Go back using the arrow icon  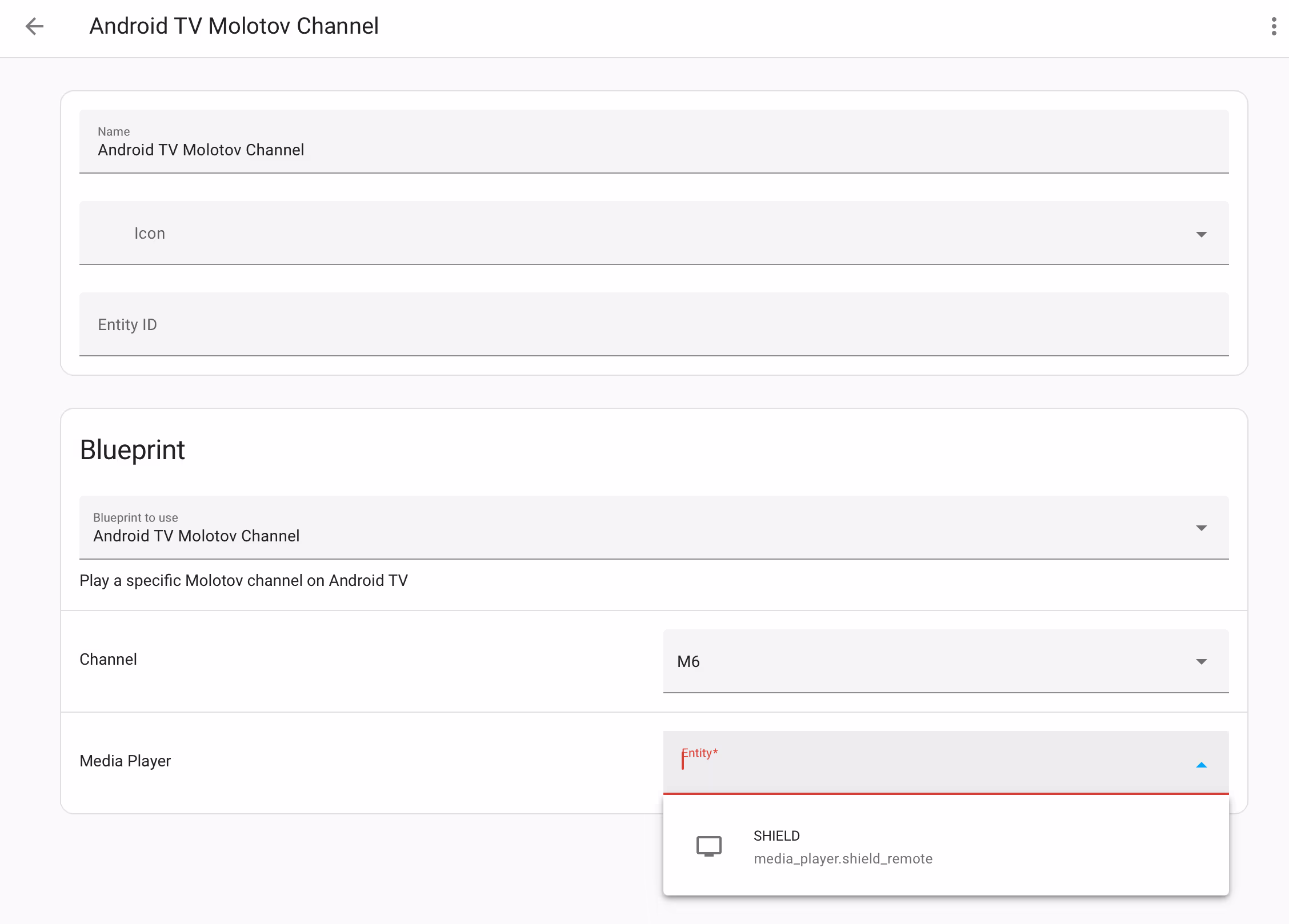(35, 26)
